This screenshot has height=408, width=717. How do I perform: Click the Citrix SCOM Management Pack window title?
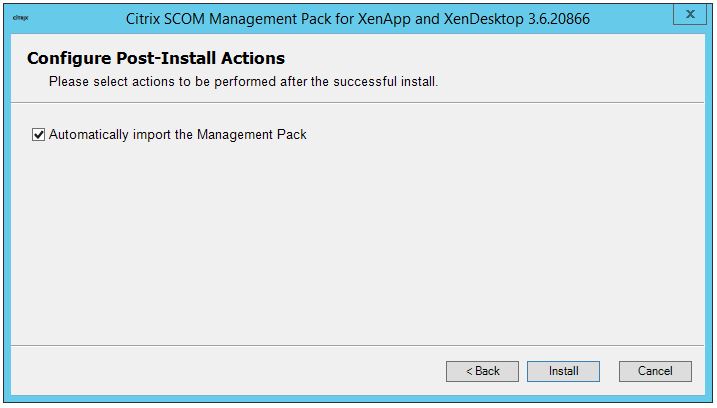[x=358, y=18]
